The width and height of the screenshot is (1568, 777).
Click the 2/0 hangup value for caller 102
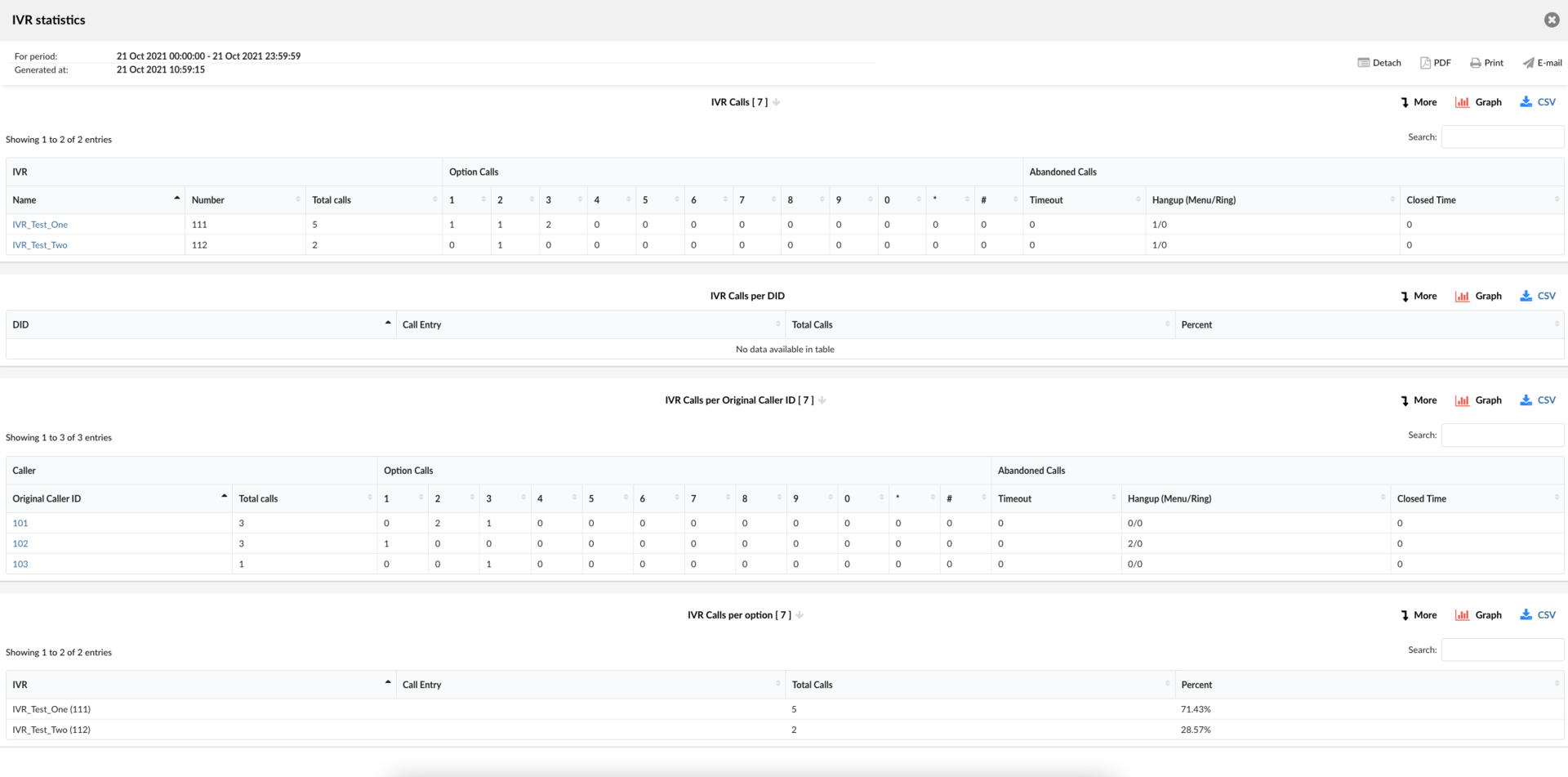[1135, 544]
